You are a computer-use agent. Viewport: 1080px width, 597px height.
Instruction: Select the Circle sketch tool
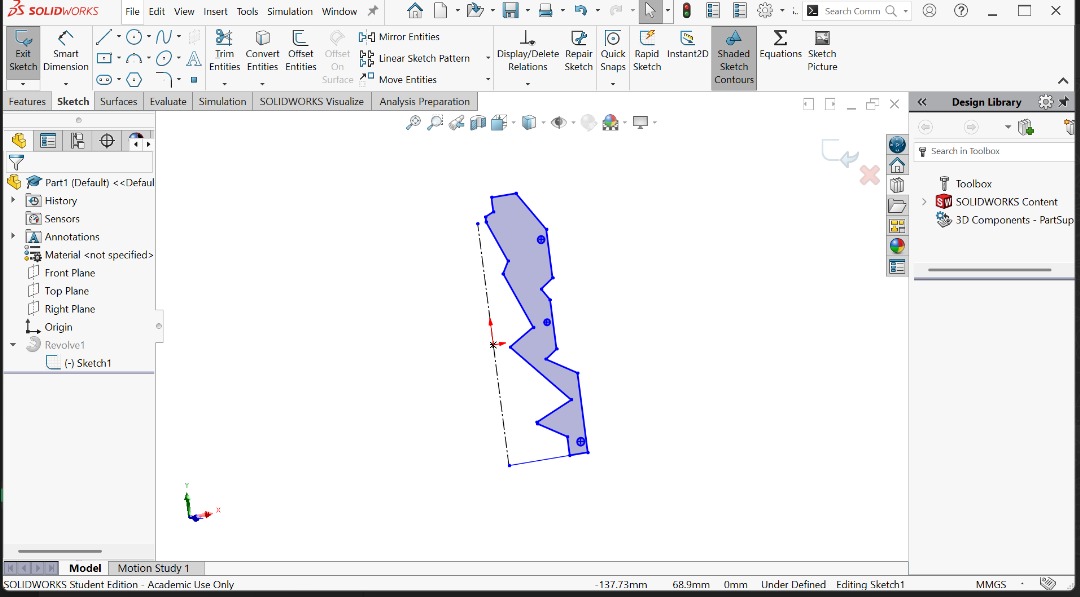134,37
